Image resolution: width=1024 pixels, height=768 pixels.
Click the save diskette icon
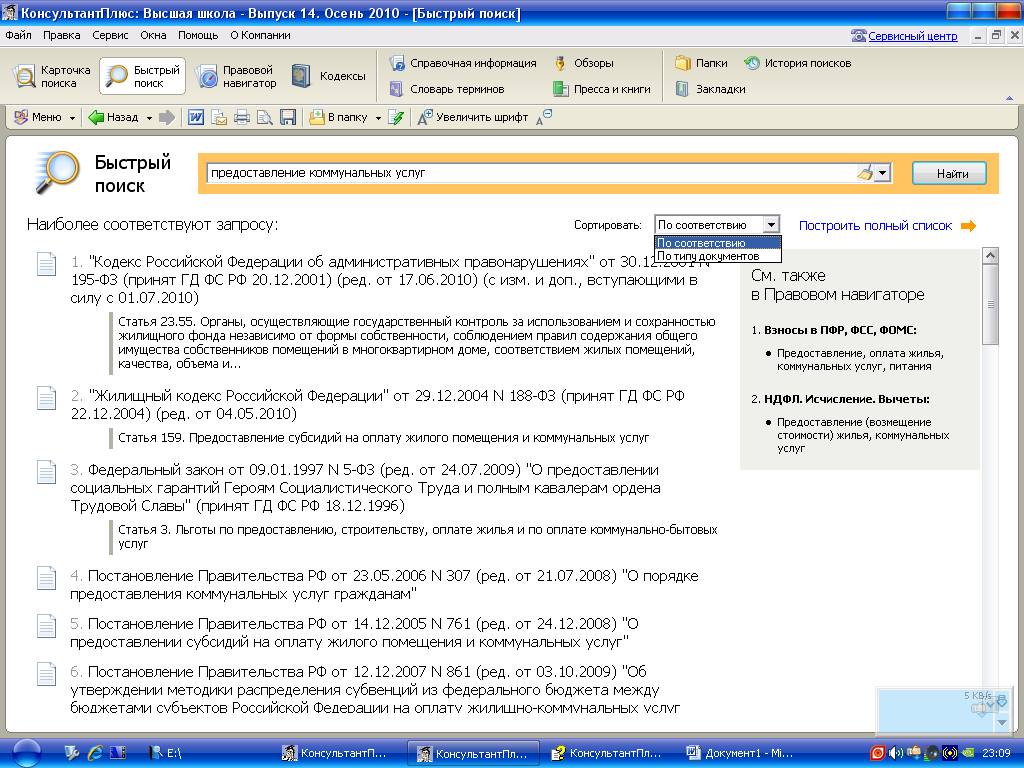288,118
